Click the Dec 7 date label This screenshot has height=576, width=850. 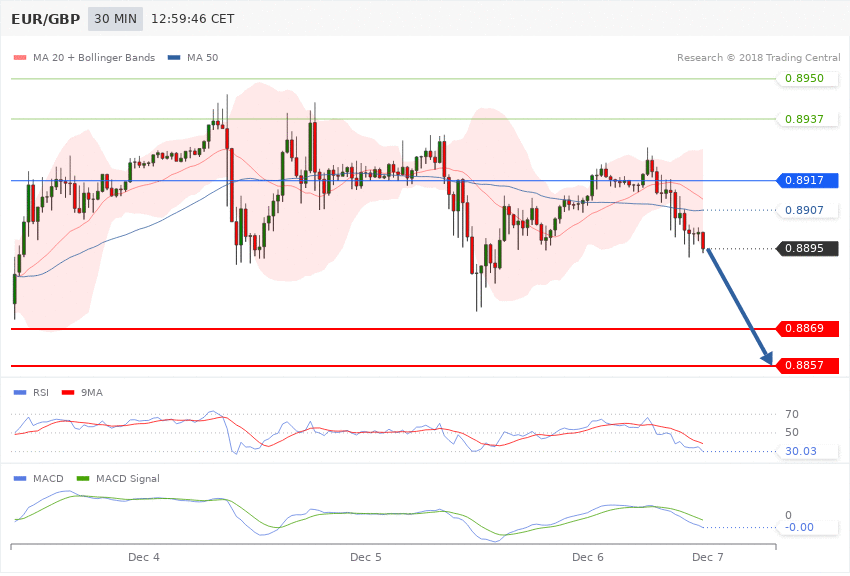[x=707, y=557]
